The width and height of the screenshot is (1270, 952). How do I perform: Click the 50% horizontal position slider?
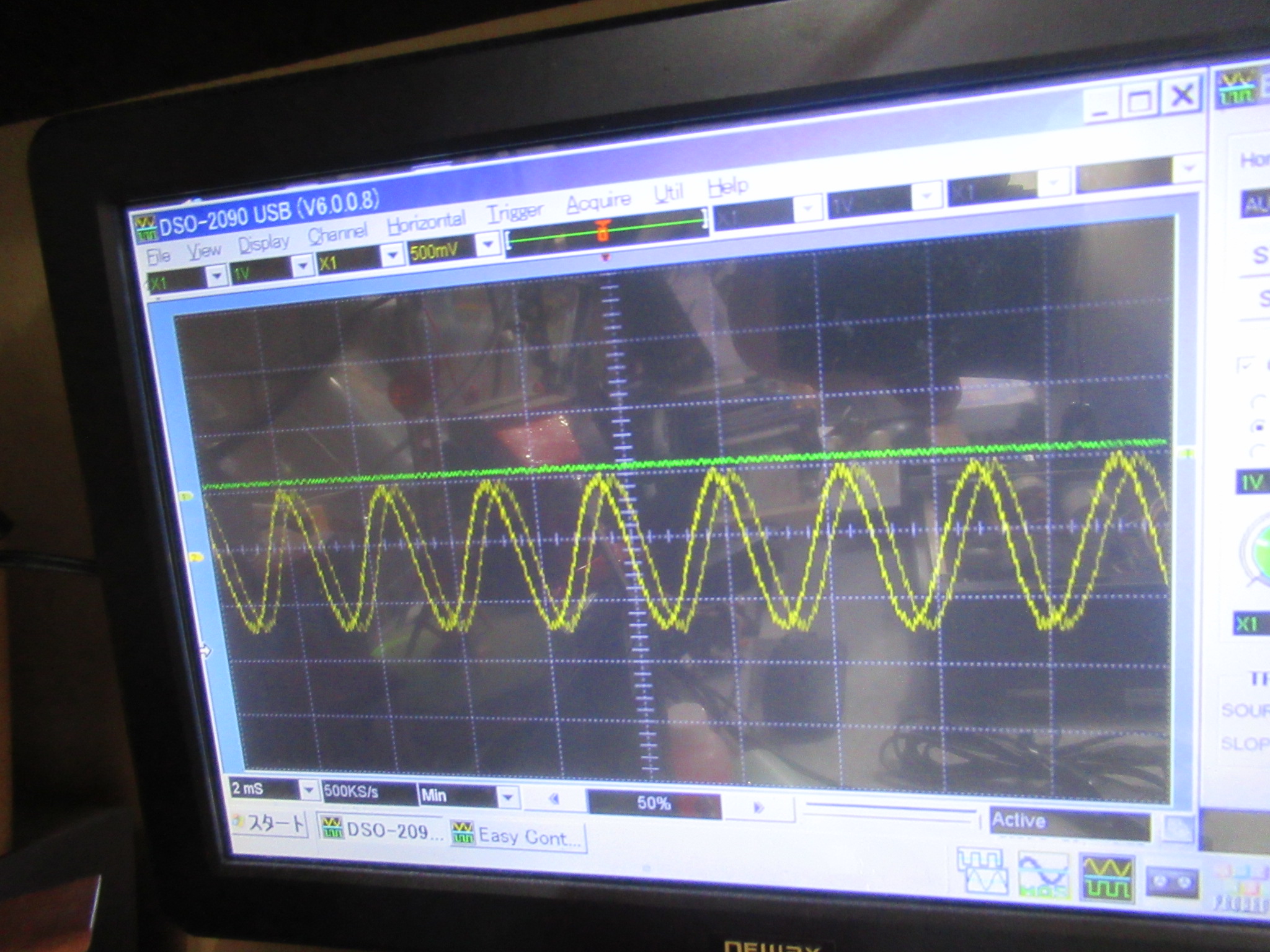point(654,804)
